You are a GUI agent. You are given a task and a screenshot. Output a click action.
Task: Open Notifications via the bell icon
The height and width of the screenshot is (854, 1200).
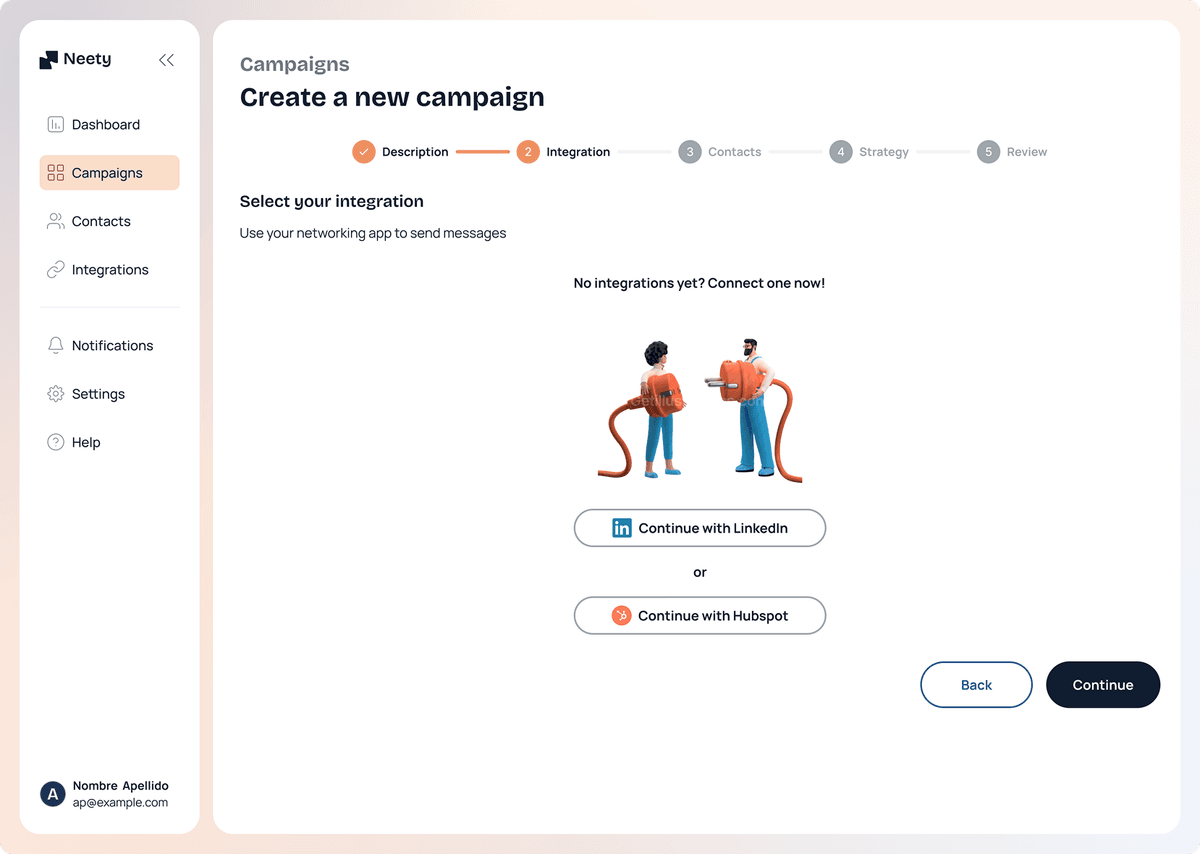pos(56,345)
